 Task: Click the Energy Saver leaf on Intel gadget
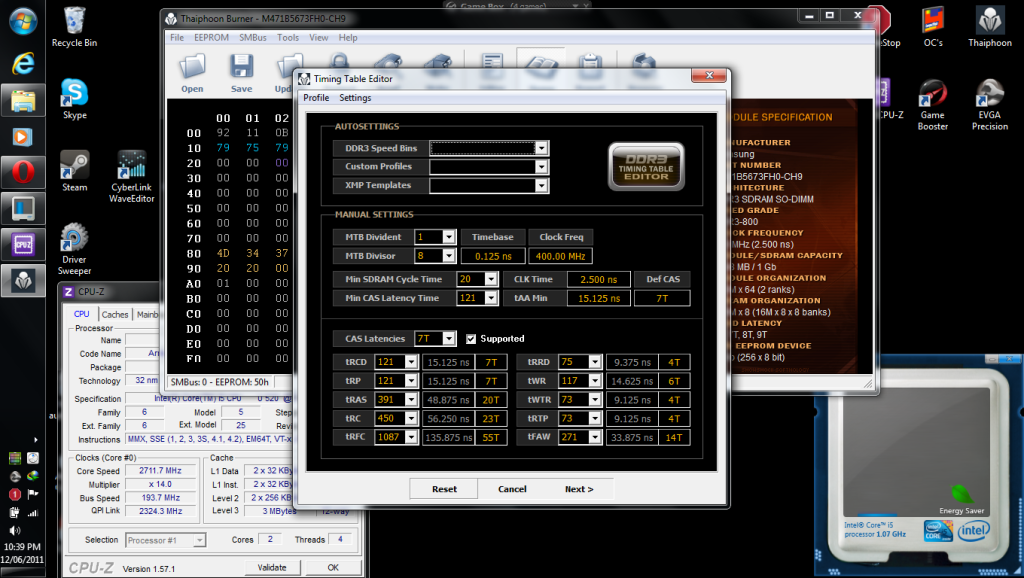961,494
